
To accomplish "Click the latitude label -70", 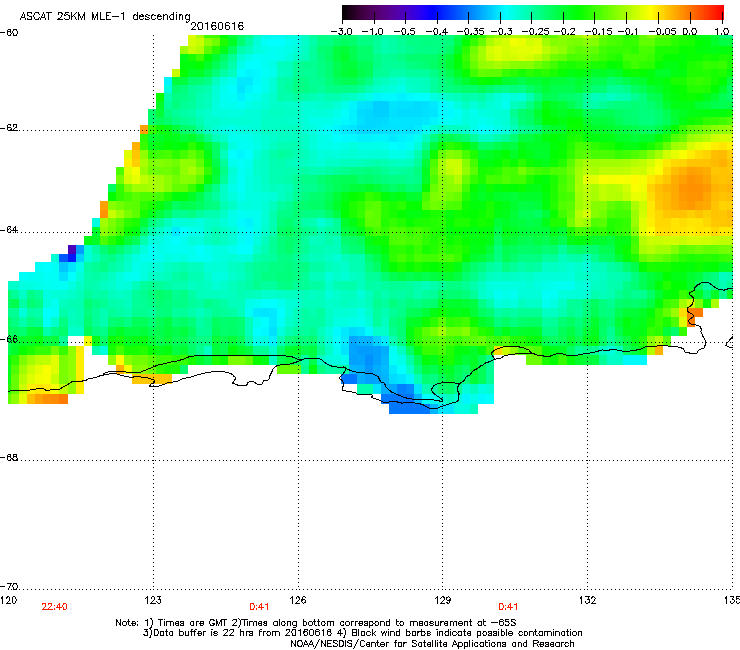I will pos(9,587).
